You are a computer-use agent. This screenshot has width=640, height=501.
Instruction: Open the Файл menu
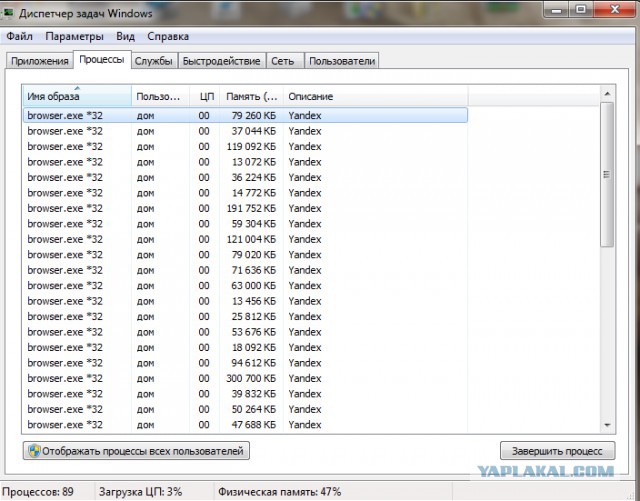19,36
